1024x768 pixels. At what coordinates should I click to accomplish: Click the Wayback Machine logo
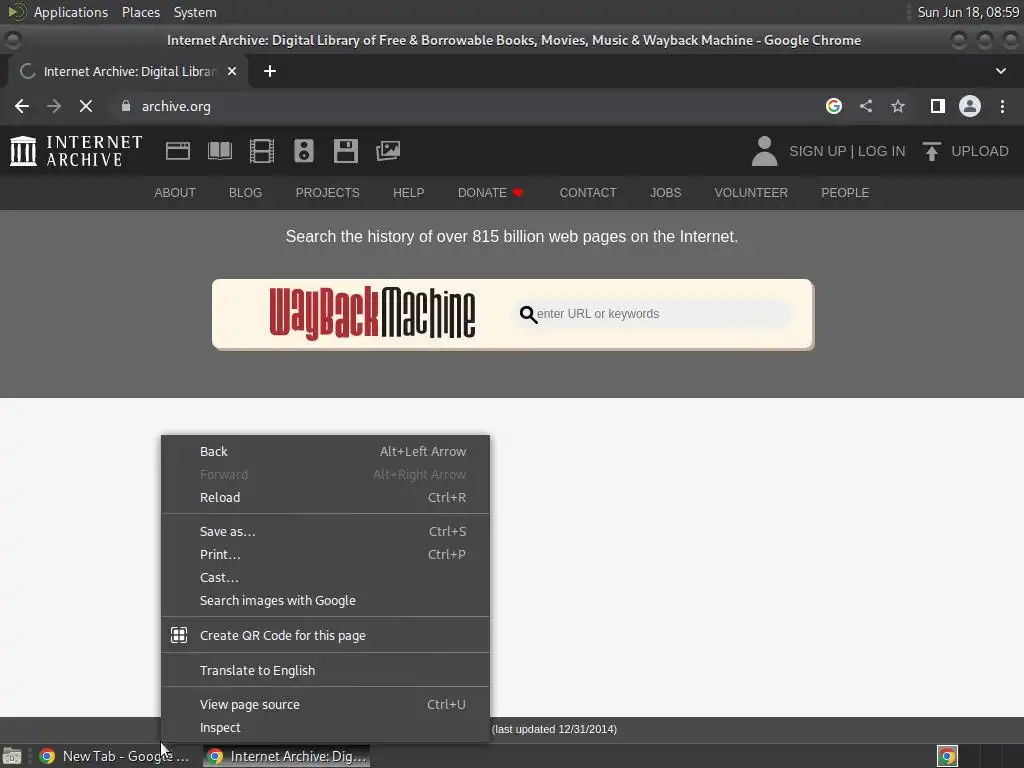372,313
